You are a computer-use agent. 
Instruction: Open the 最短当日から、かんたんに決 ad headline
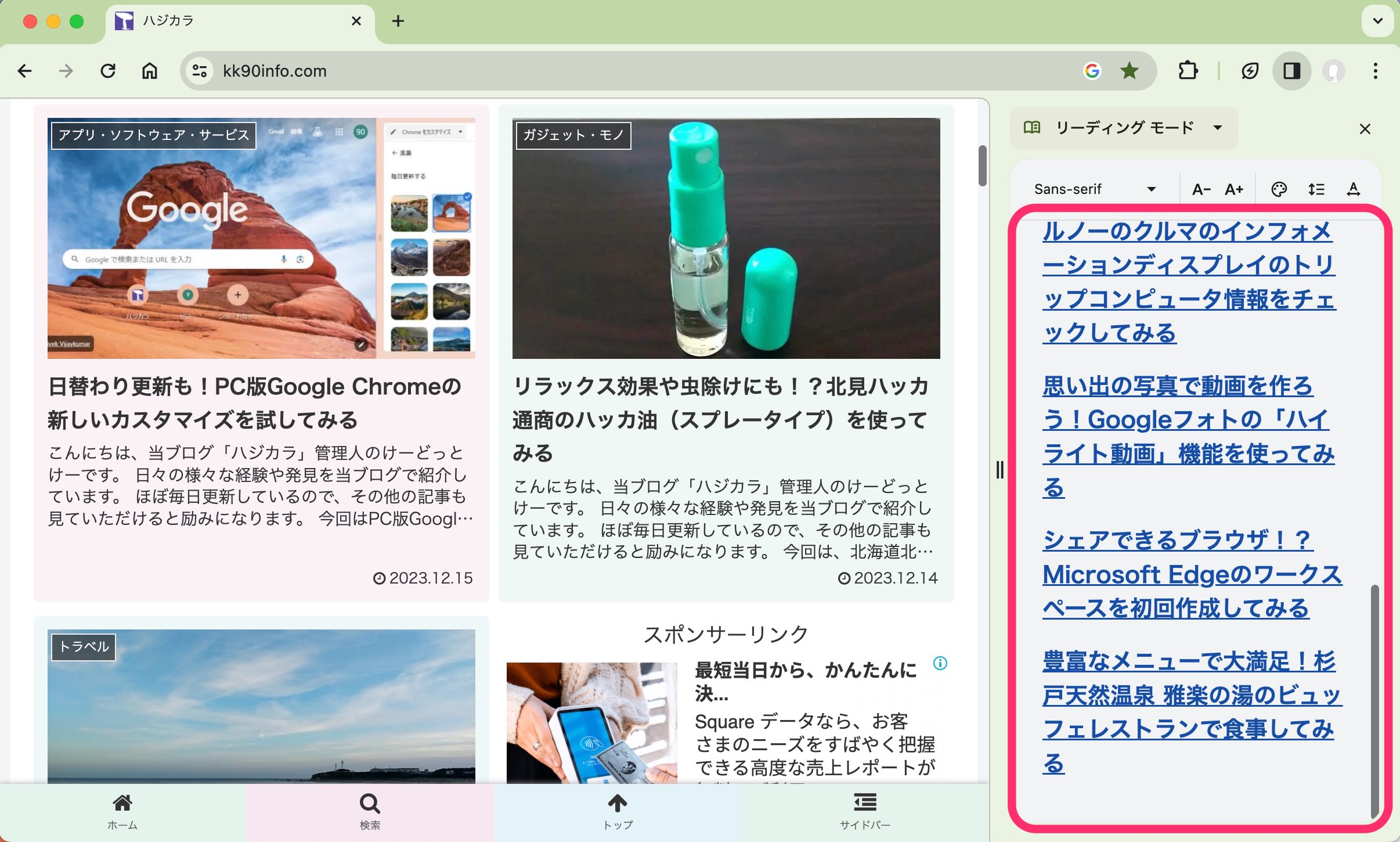click(806, 681)
